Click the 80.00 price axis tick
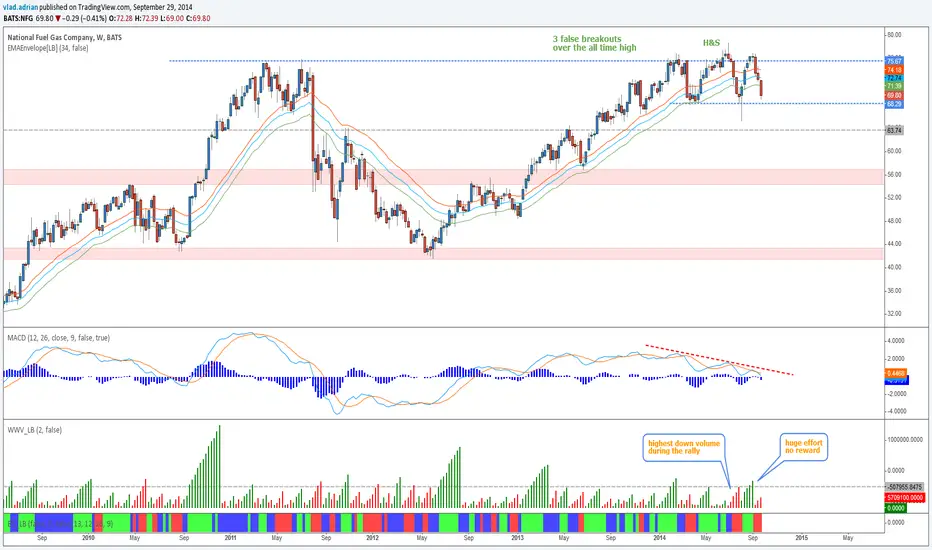 pos(894,35)
